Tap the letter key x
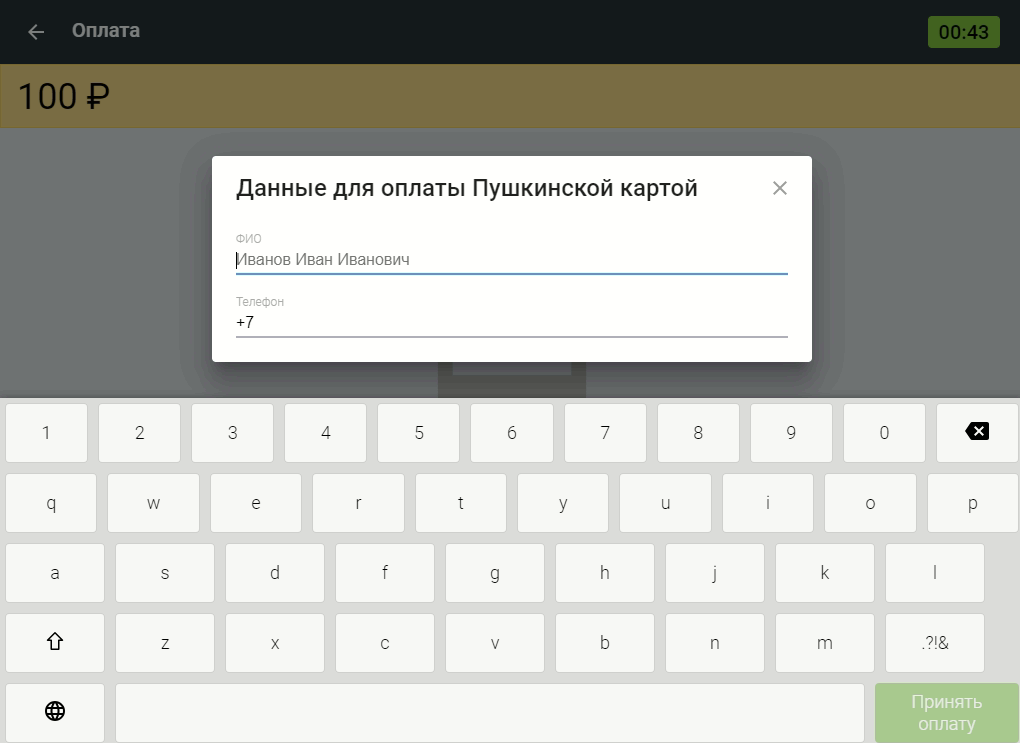This screenshot has width=1020, height=743. point(275,643)
